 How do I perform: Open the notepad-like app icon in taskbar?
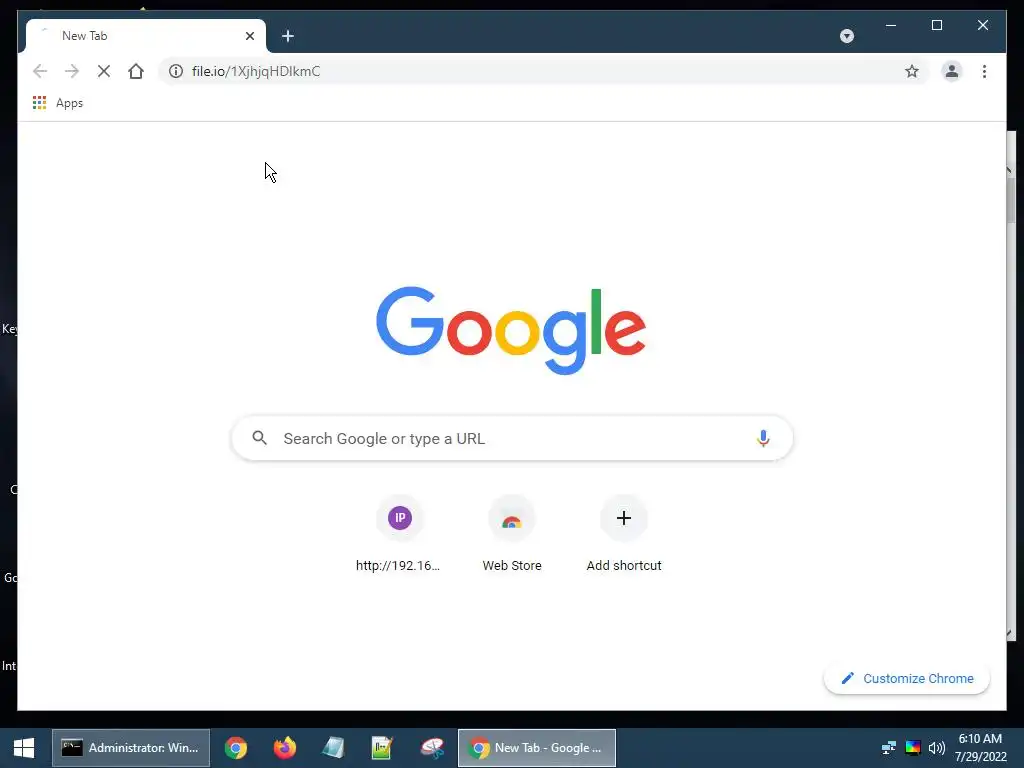pyautogui.click(x=334, y=748)
